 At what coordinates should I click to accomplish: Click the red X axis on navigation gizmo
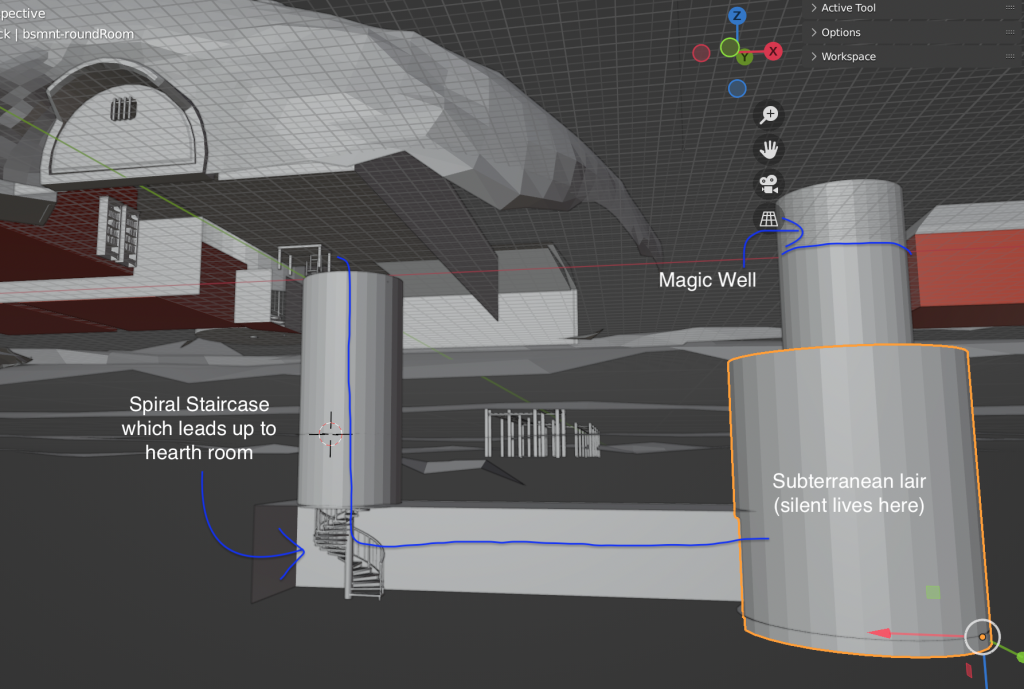coord(773,51)
